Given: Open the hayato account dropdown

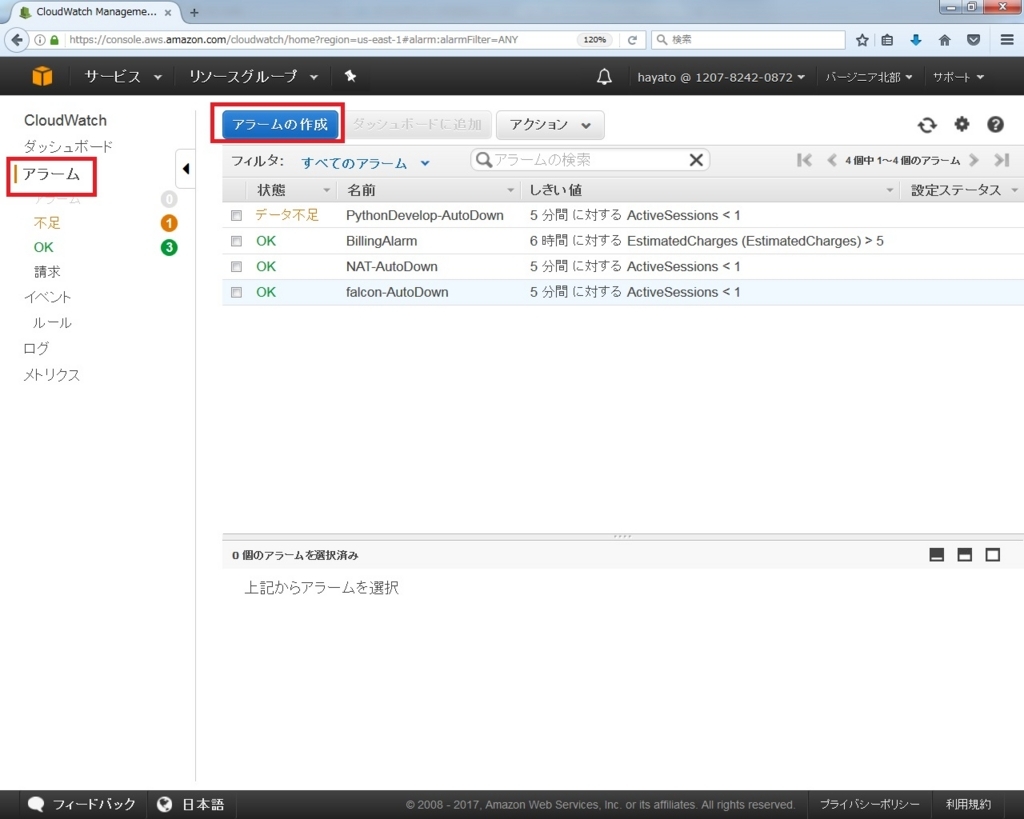Looking at the screenshot, I should [x=721, y=77].
